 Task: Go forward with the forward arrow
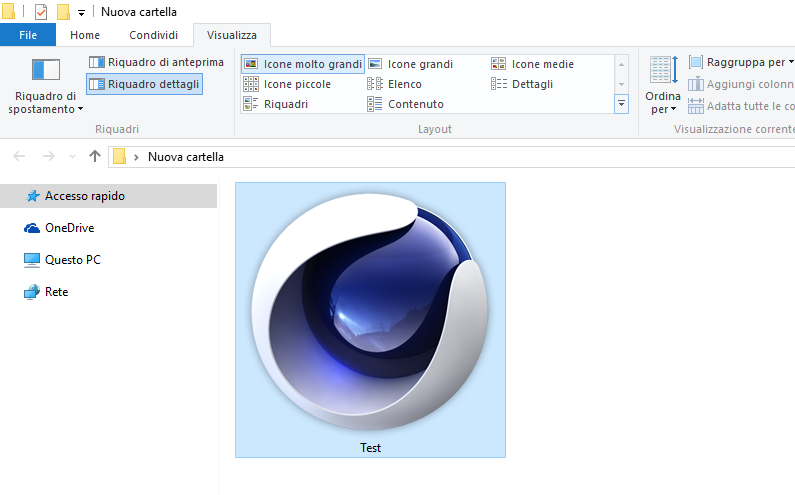[49, 156]
